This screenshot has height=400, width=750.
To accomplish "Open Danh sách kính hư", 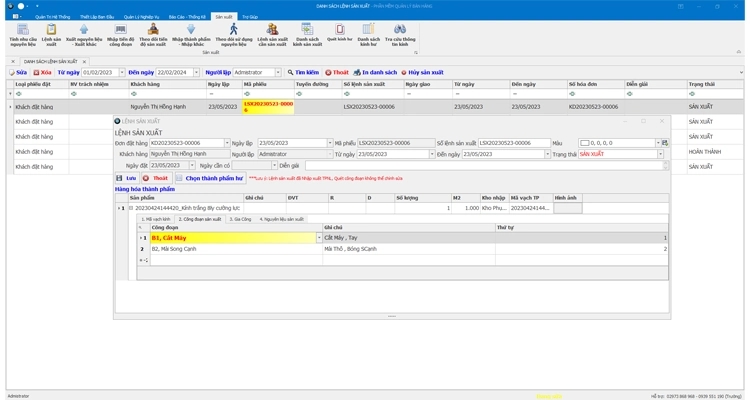I will [x=369, y=35].
